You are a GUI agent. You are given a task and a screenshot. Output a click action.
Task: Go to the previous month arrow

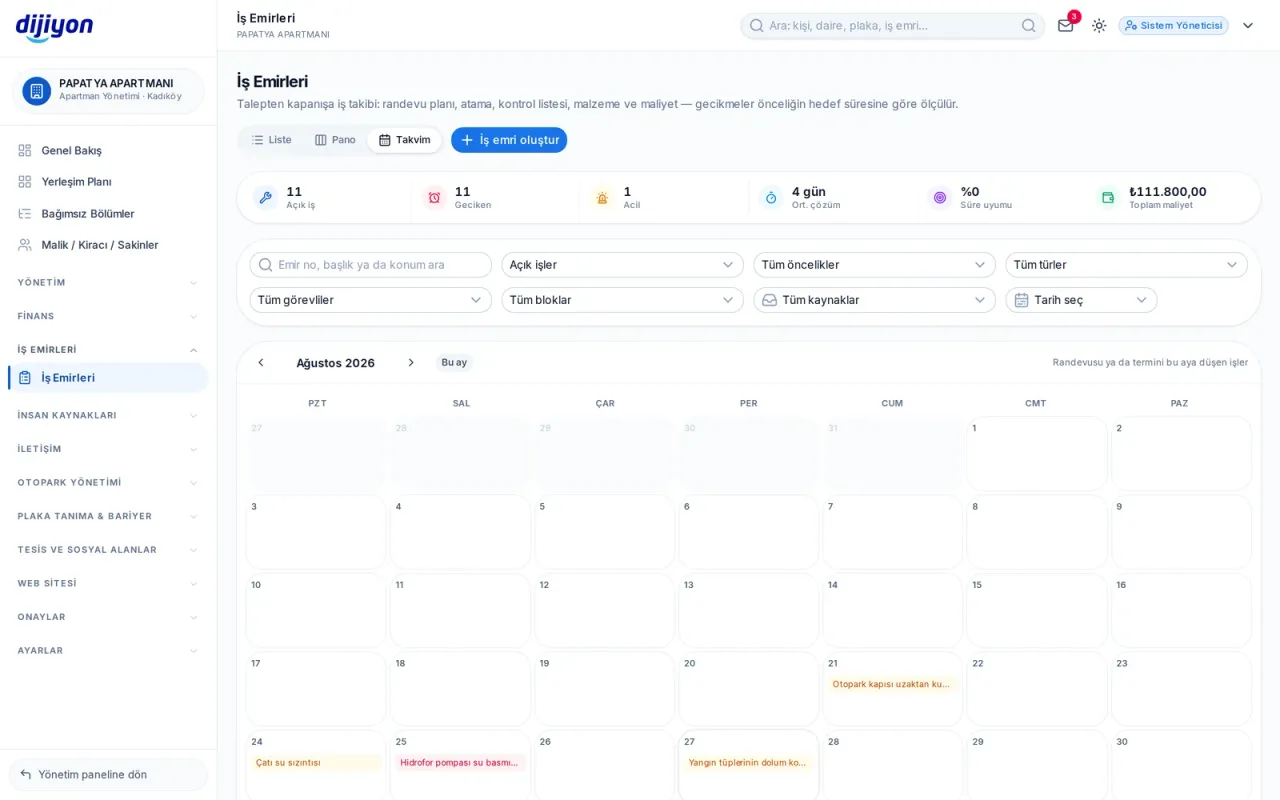click(x=261, y=363)
